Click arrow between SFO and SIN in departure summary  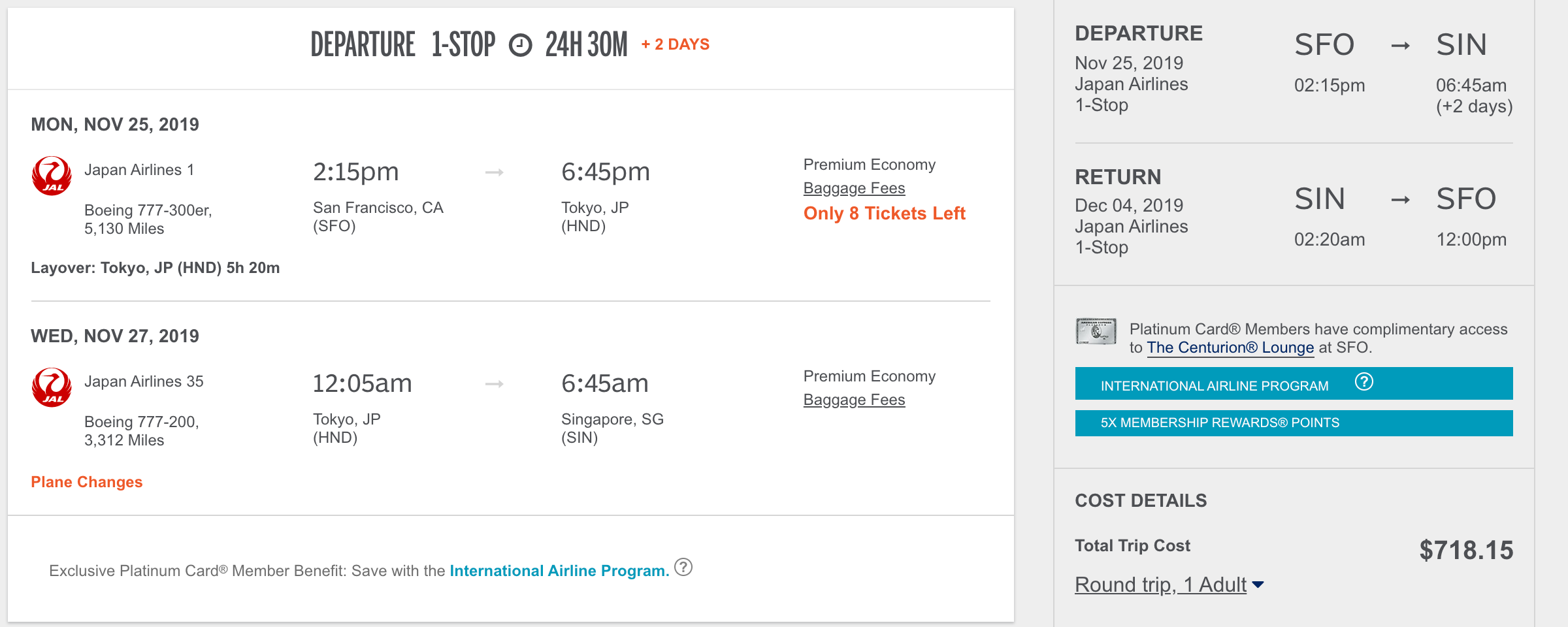[x=1400, y=46]
